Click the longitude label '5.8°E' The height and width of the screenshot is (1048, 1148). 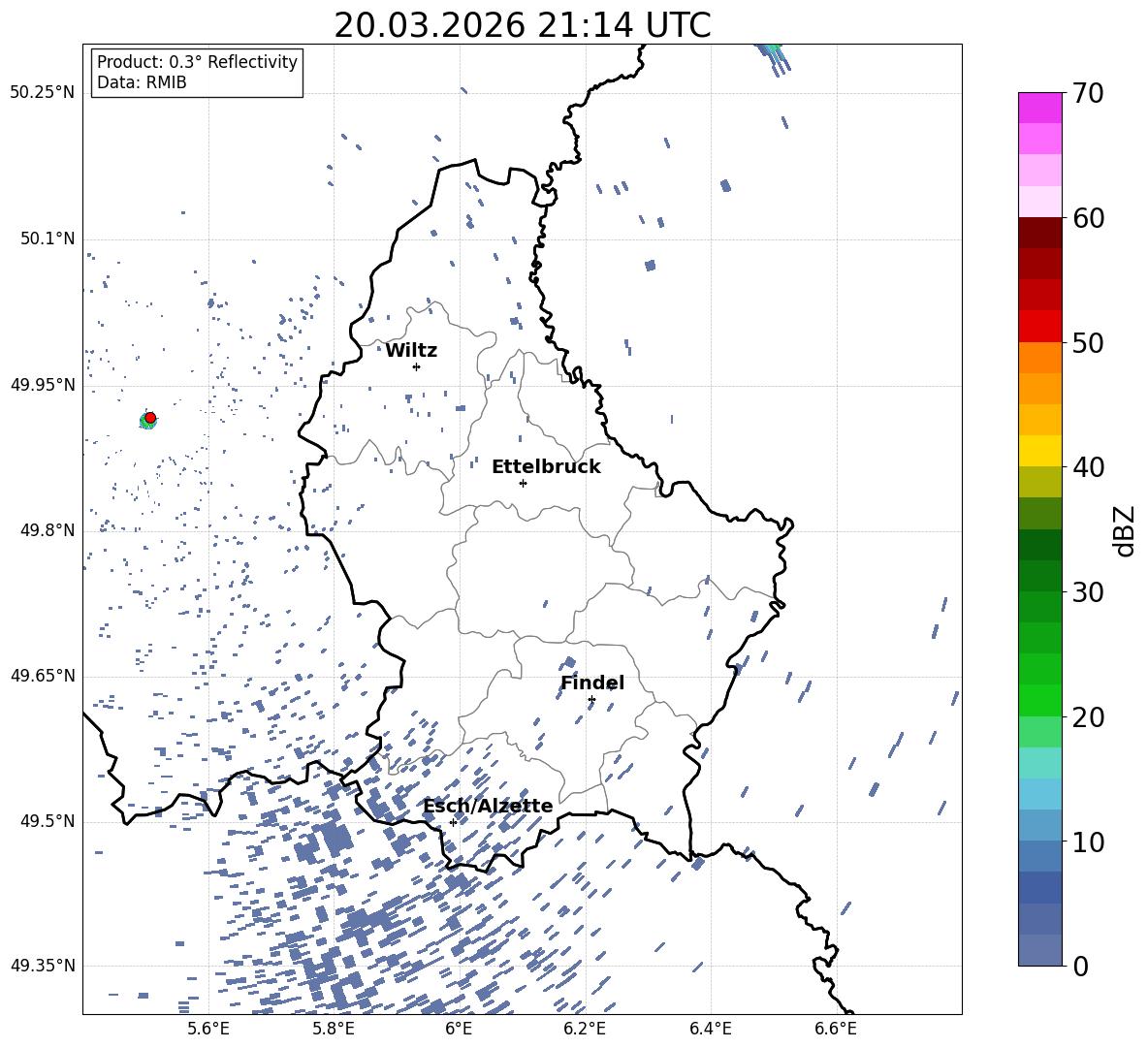pos(334,1029)
